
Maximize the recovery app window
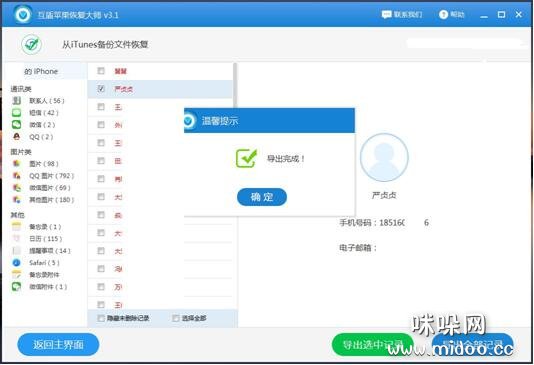[501, 15]
